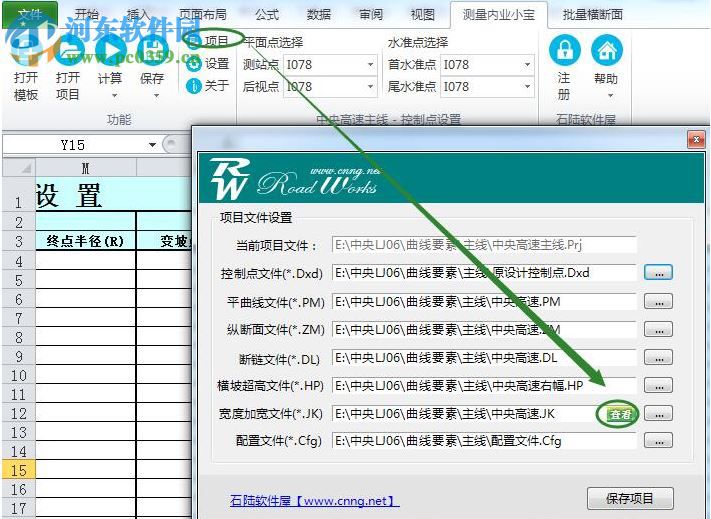Expand the 帮助 dropdown arrow
Screen dimensions: 711x519
pyautogui.click(x=610, y=96)
